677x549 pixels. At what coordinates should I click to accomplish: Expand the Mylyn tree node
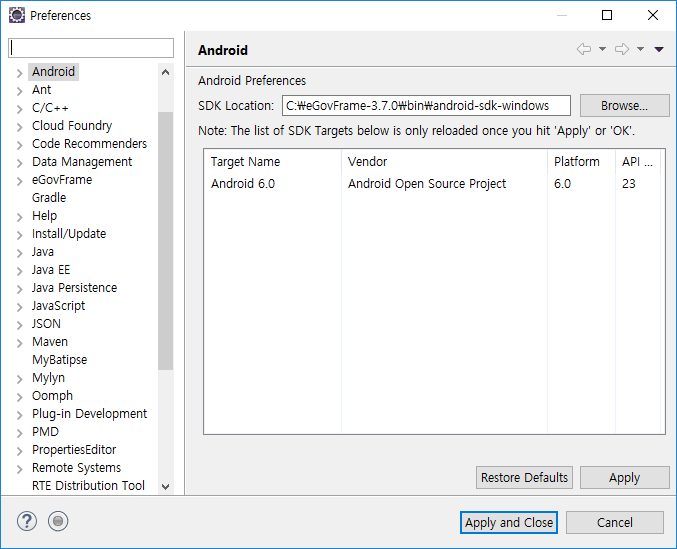19,379
